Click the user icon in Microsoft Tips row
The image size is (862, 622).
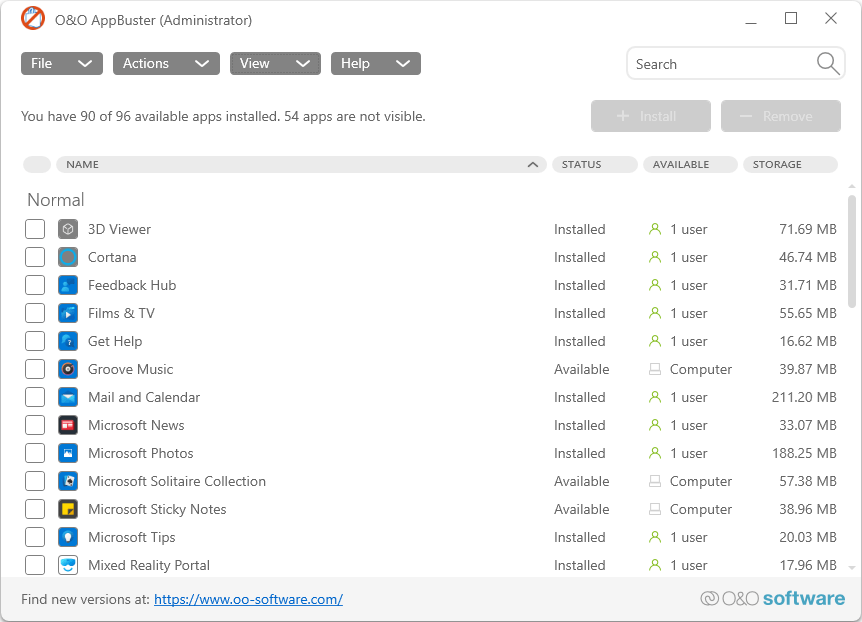coord(655,537)
